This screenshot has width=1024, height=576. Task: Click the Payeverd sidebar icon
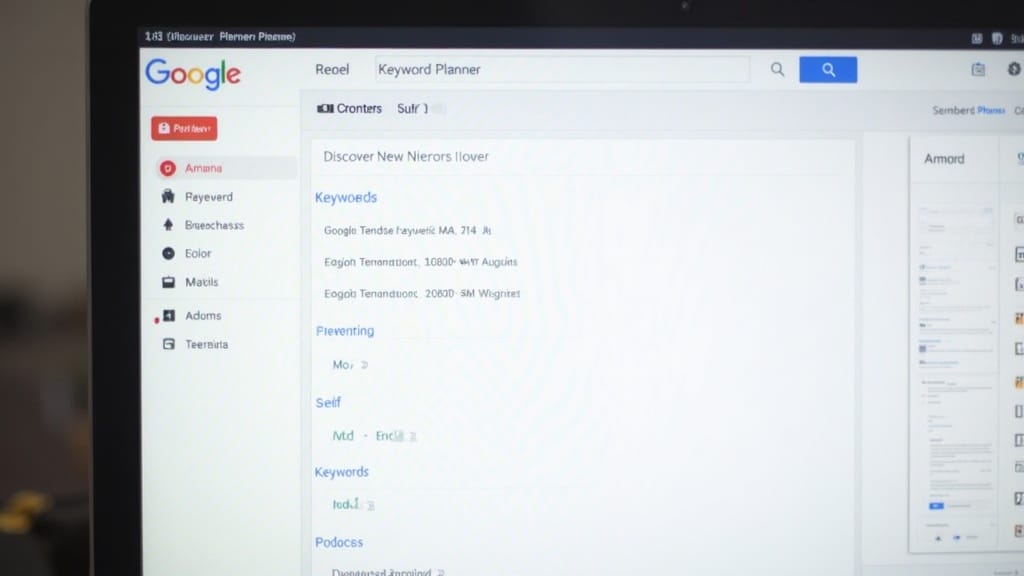point(168,197)
